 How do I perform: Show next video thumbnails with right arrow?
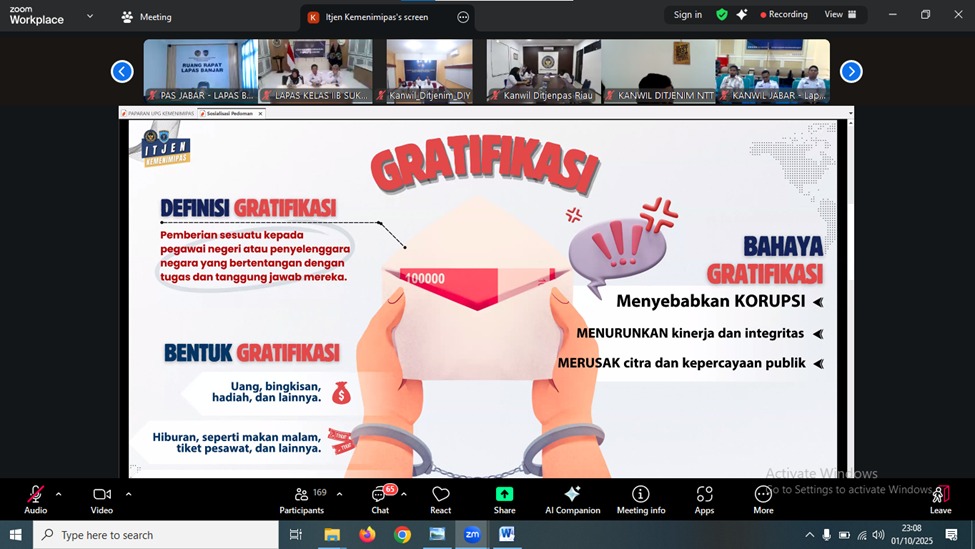(x=851, y=71)
